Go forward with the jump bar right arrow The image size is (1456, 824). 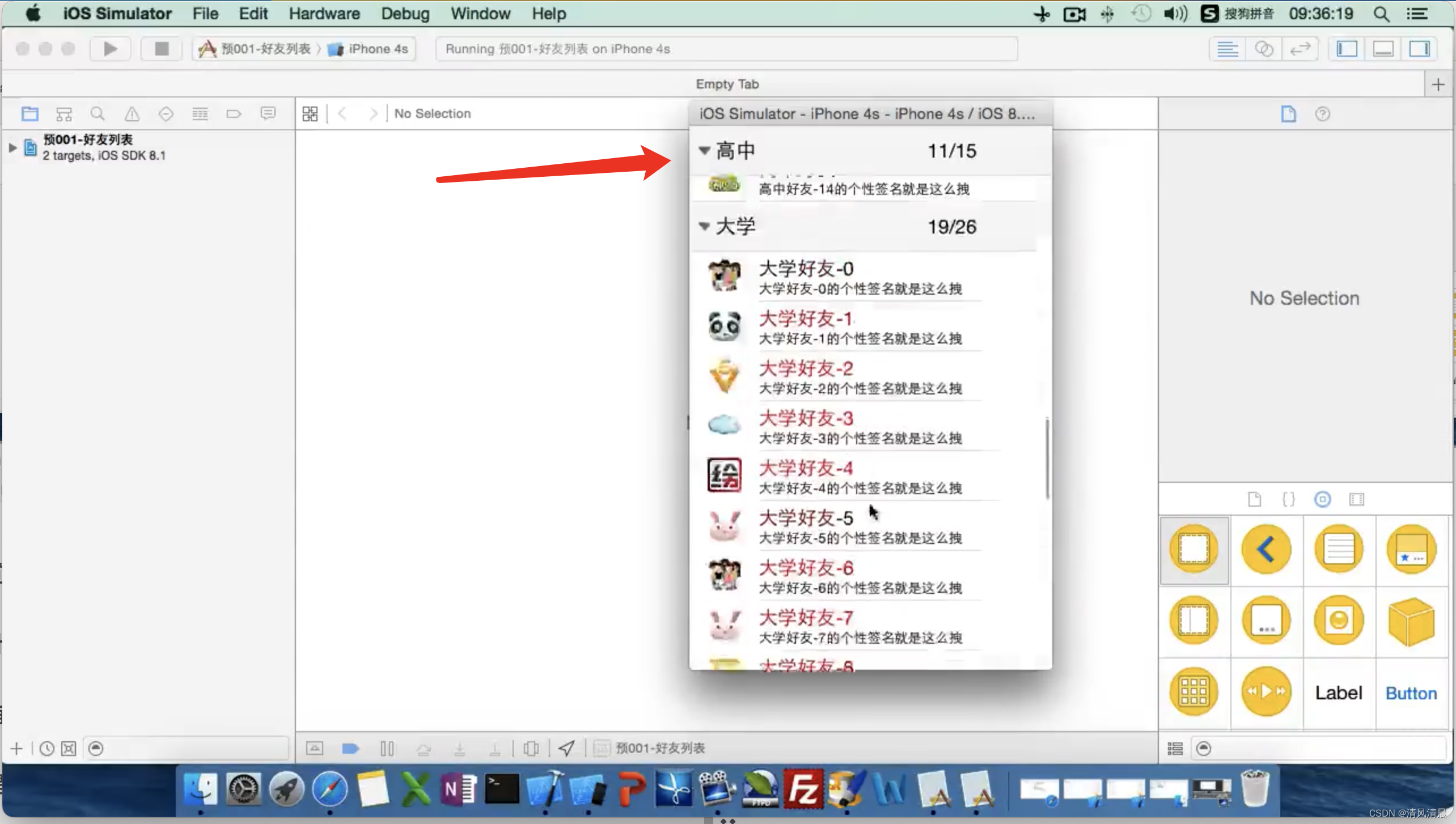tap(373, 114)
